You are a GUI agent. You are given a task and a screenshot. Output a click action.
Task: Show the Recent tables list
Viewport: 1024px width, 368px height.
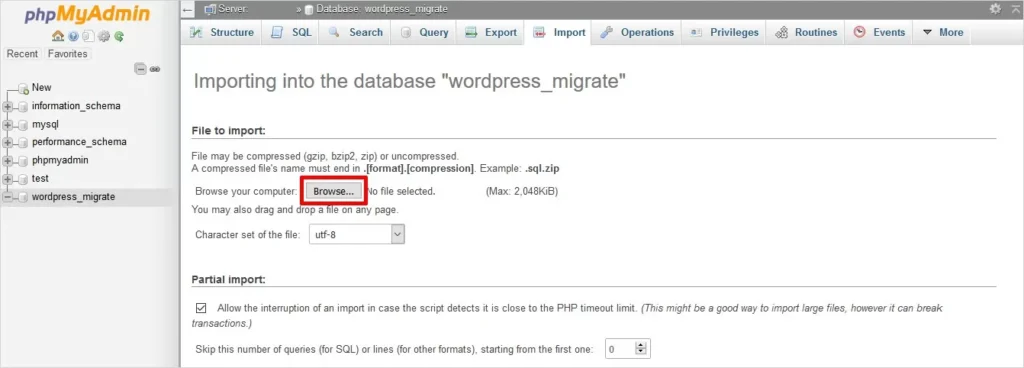tap(22, 54)
